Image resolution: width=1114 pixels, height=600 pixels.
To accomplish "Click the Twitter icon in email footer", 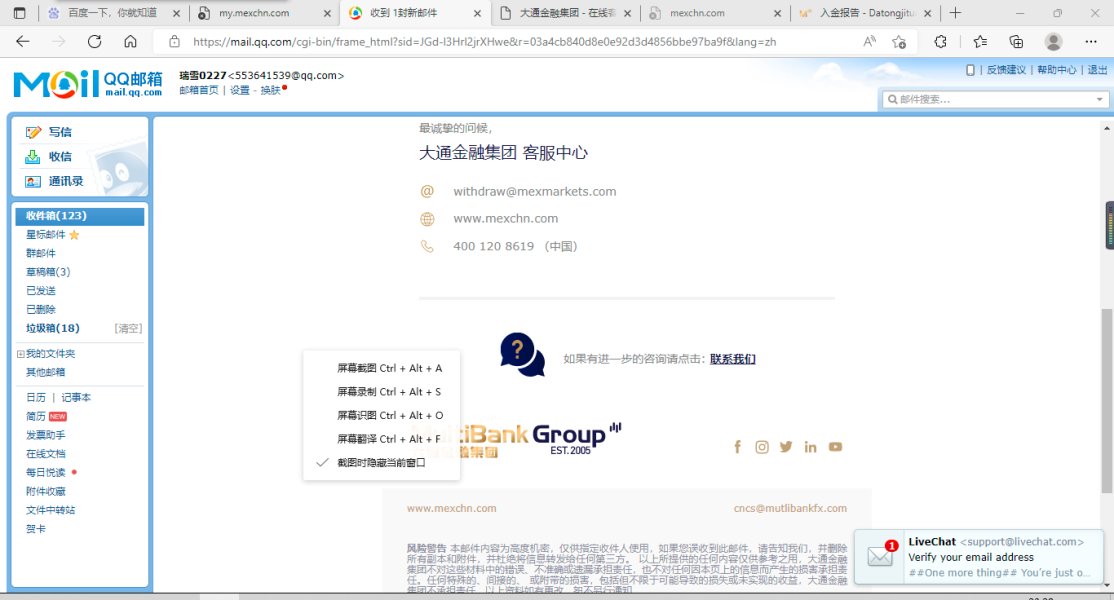I will [786, 447].
